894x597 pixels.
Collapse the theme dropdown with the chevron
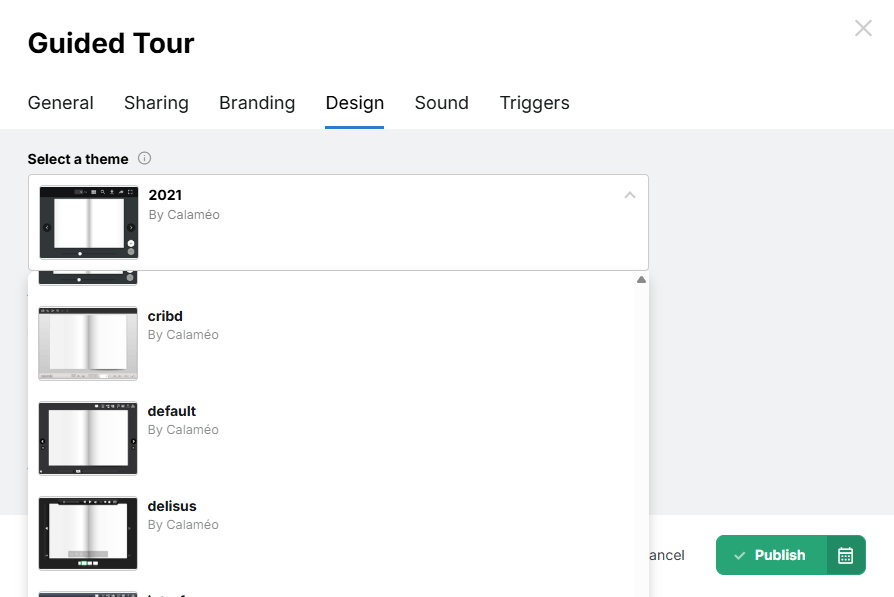click(629, 195)
